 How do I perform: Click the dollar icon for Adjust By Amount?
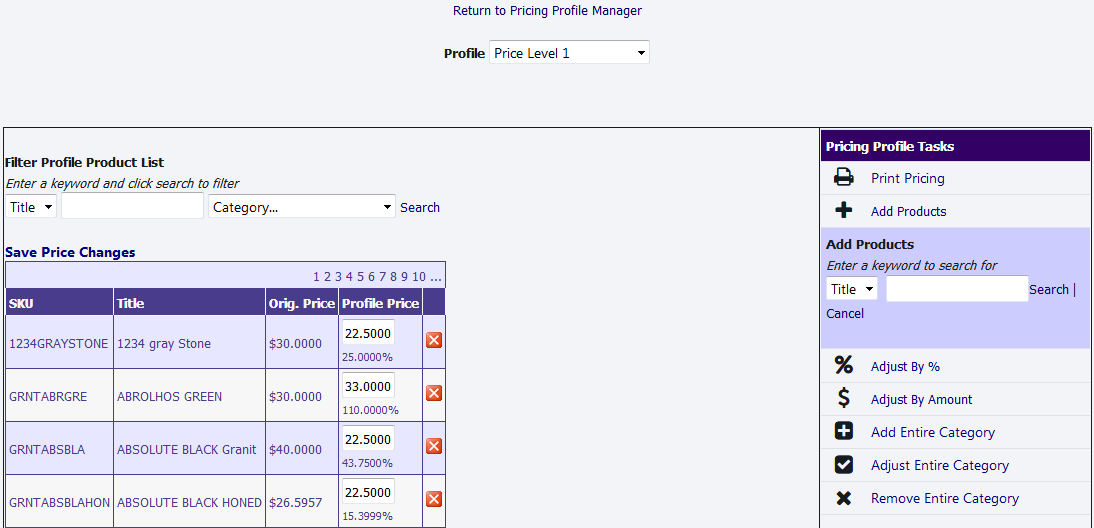[844, 399]
